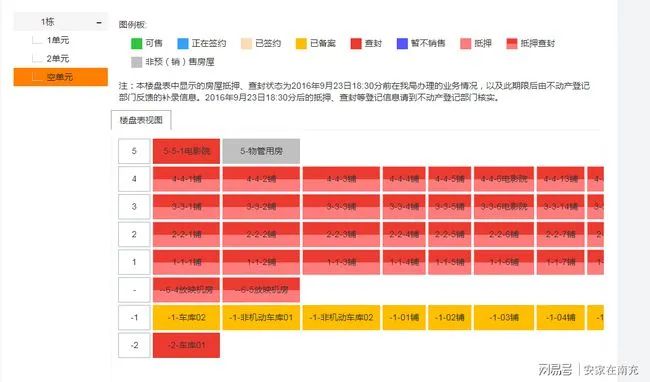The image size is (650, 382).
Task: Open the 5-5-1电影院 unit cell
Action: [x=186, y=151]
